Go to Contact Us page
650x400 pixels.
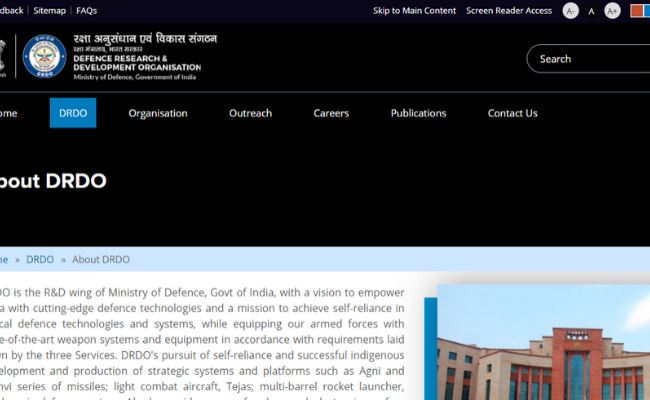512,113
